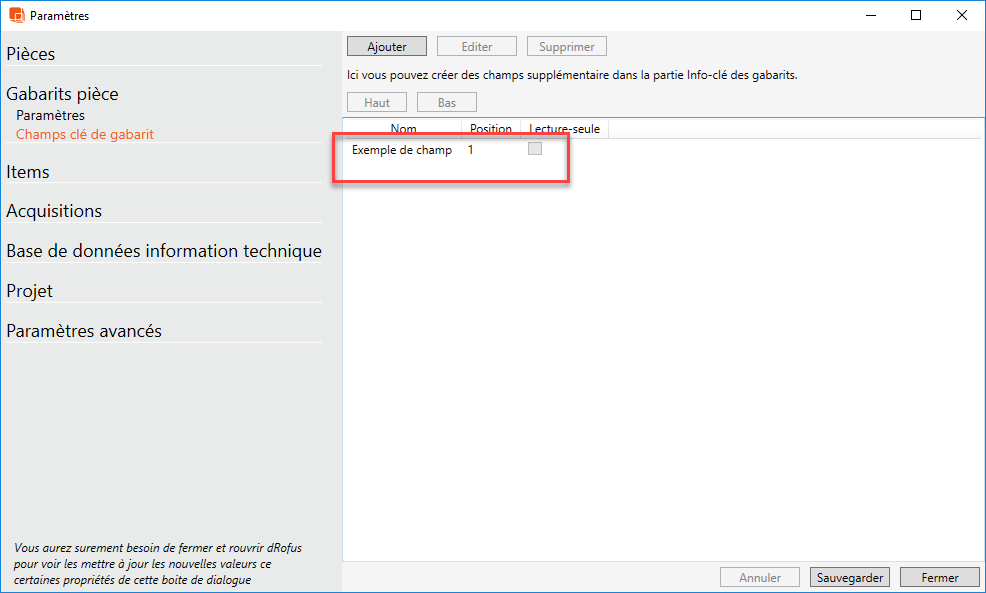Open Base de données information technique
986x593 pixels.
coord(164,251)
